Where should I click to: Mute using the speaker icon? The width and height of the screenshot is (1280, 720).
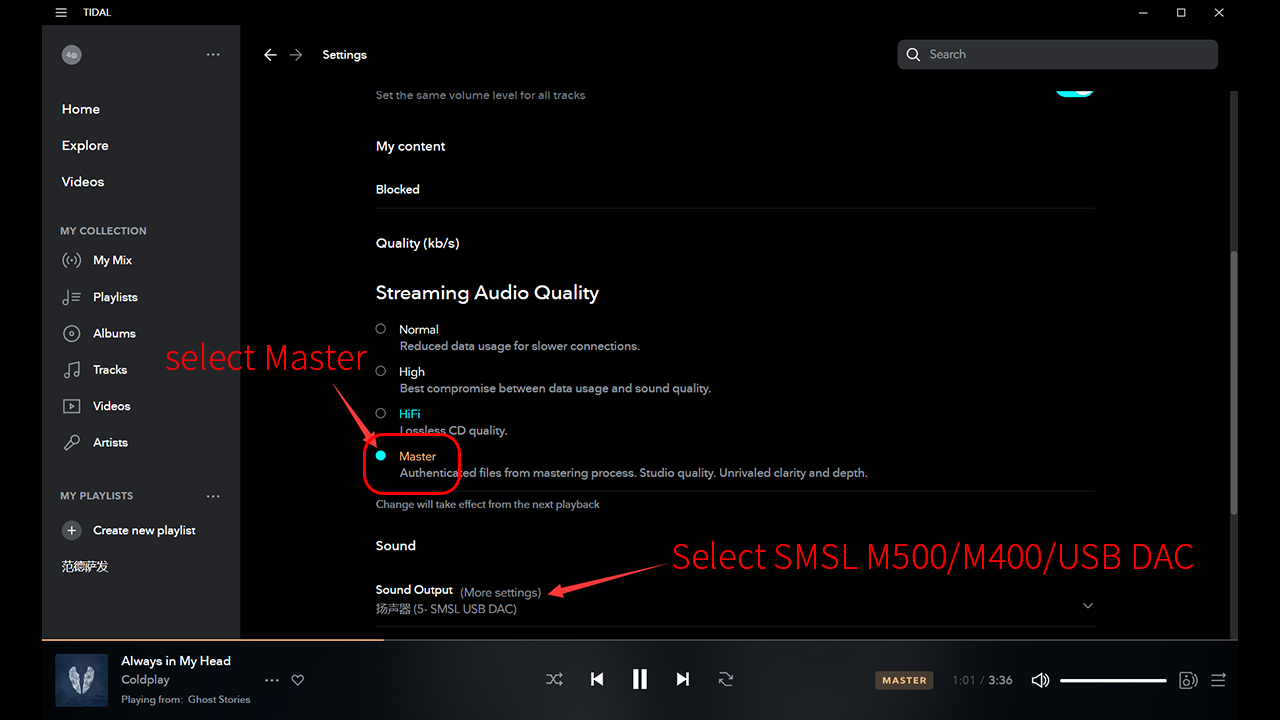pyautogui.click(x=1041, y=680)
